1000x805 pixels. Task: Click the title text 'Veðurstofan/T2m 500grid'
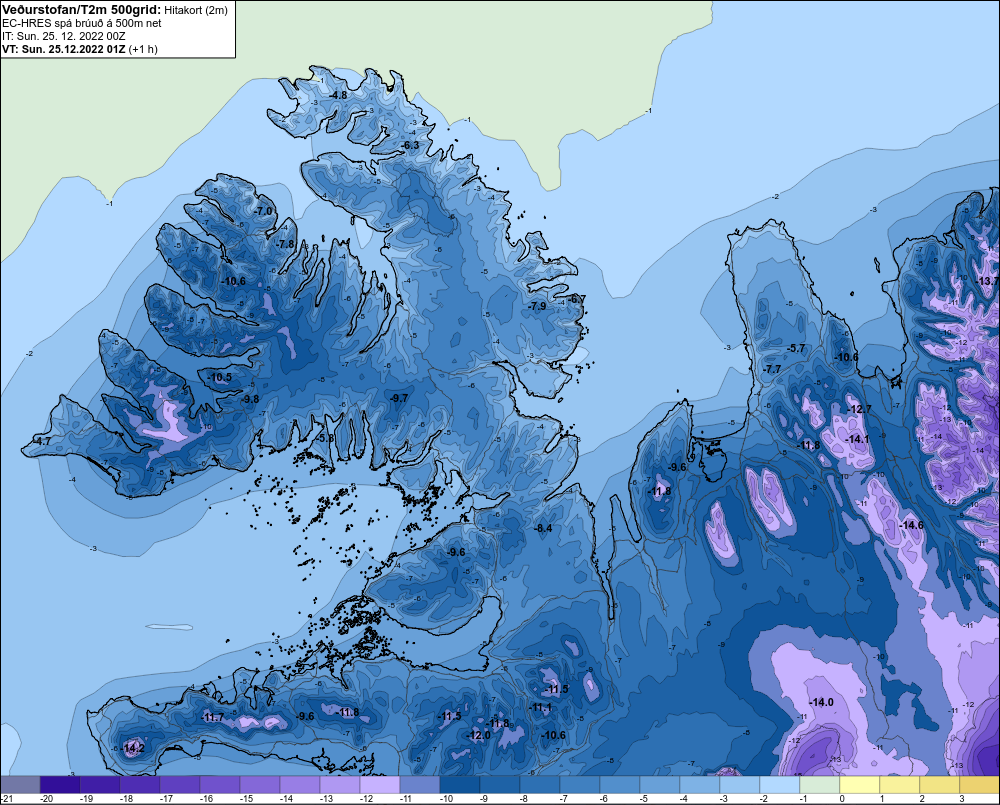pos(82,10)
